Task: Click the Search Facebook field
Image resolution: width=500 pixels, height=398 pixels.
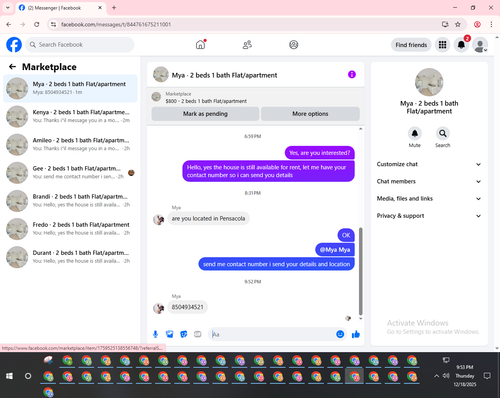Action: 80,45
